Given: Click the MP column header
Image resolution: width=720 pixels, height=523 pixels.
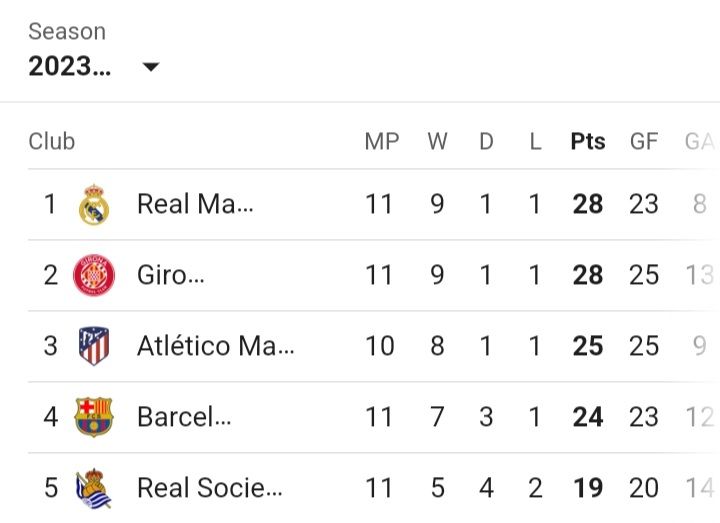Looking at the screenshot, I should pos(382,141).
